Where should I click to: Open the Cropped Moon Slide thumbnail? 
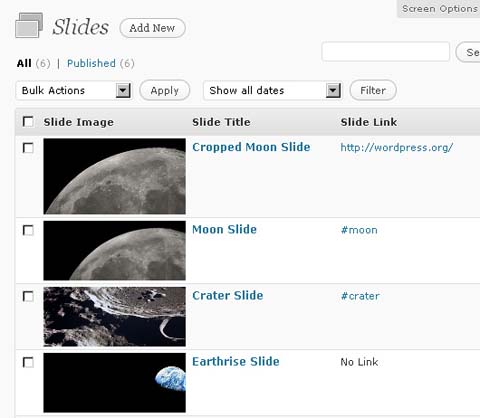click(x=114, y=176)
